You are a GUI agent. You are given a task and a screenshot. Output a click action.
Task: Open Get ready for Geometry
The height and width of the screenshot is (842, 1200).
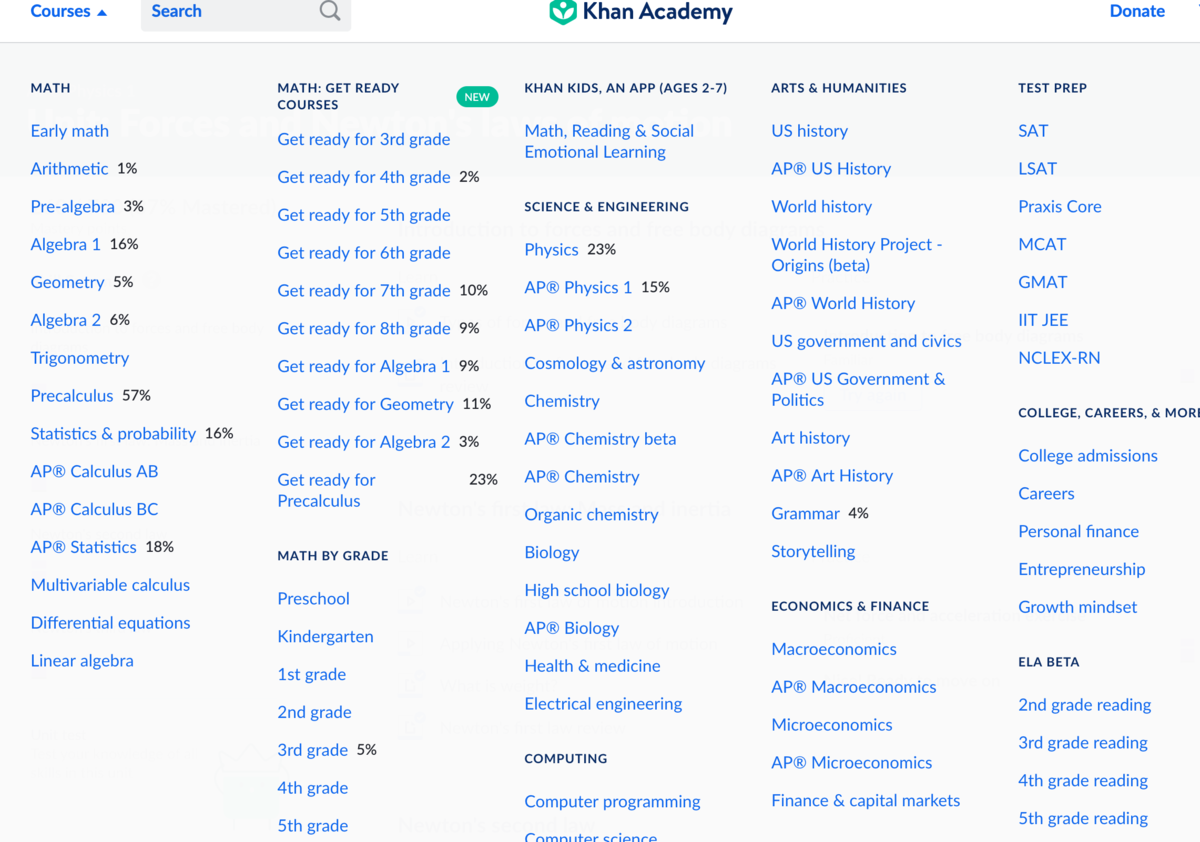pos(366,404)
